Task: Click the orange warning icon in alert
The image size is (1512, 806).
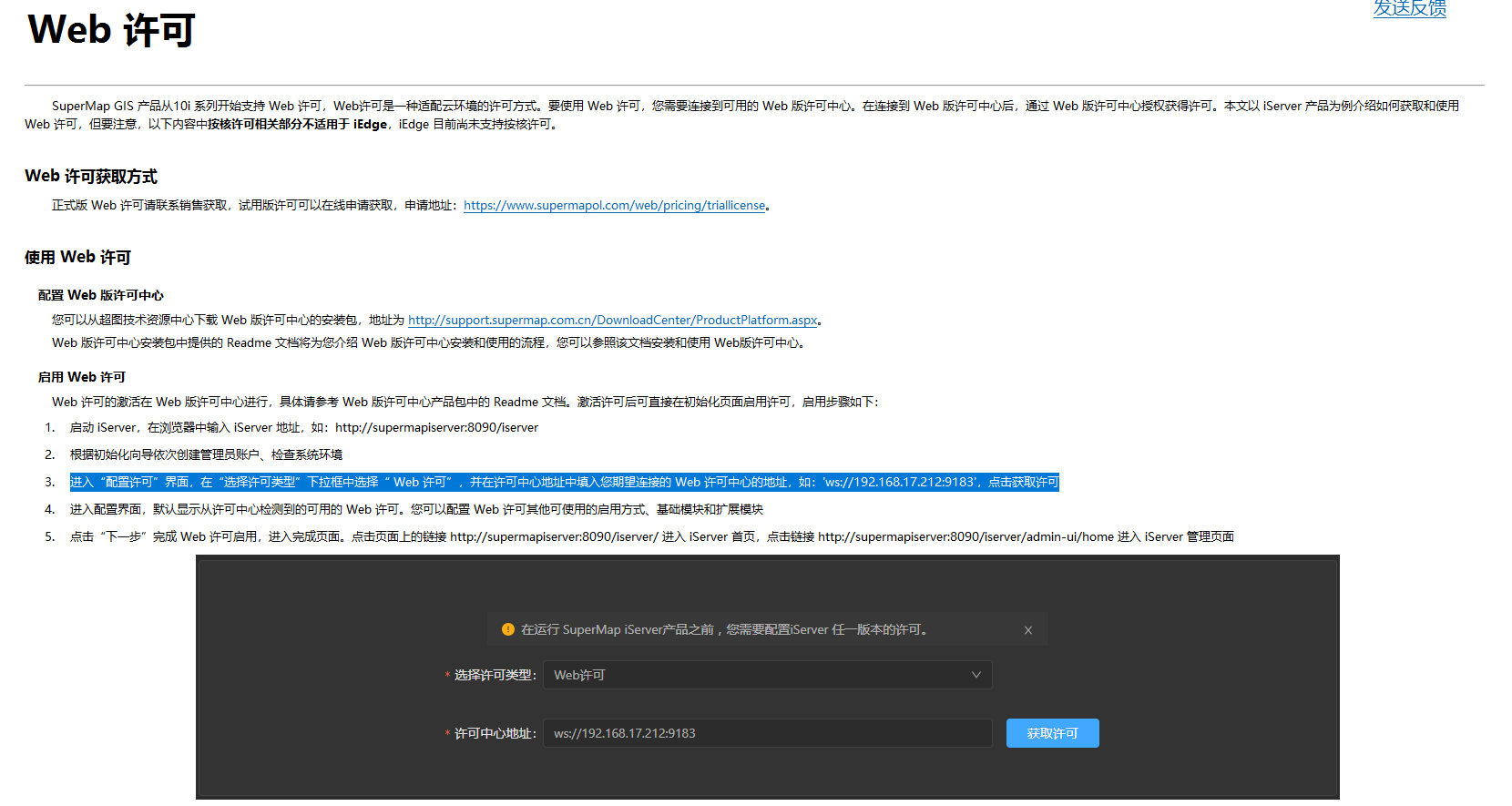Action: pyautogui.click(x=508, y=629)
